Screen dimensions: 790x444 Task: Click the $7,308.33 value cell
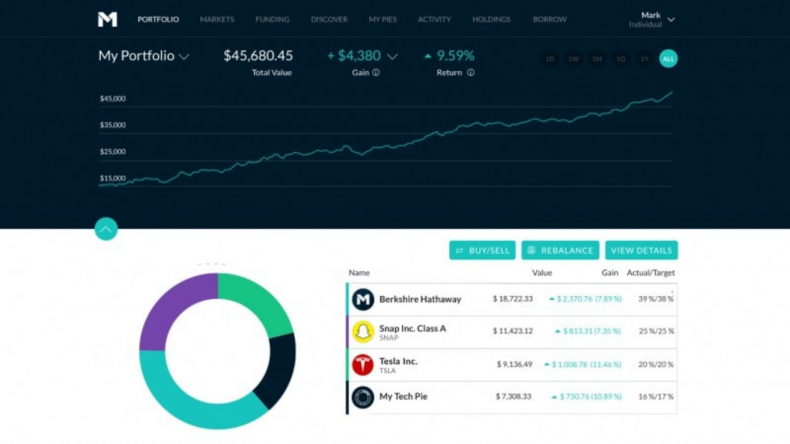(513, 397)
